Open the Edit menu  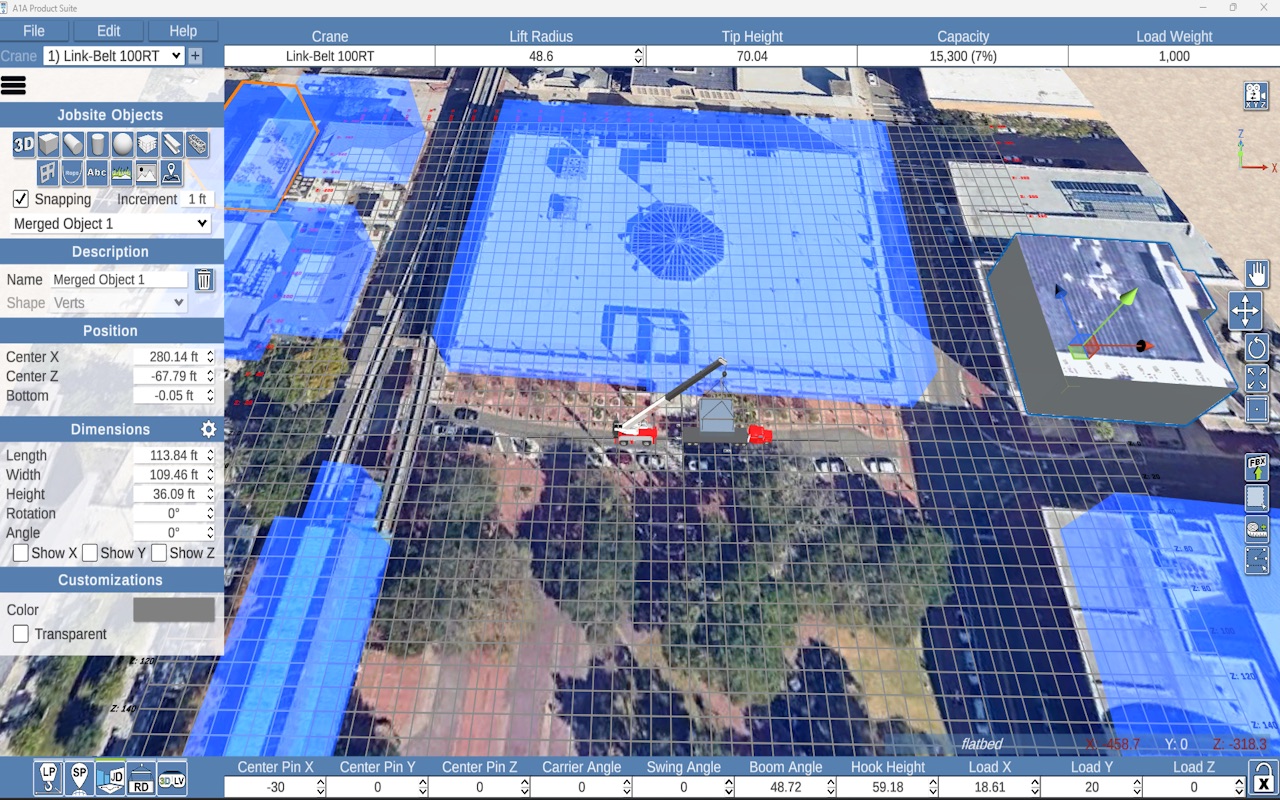(109, 31)
